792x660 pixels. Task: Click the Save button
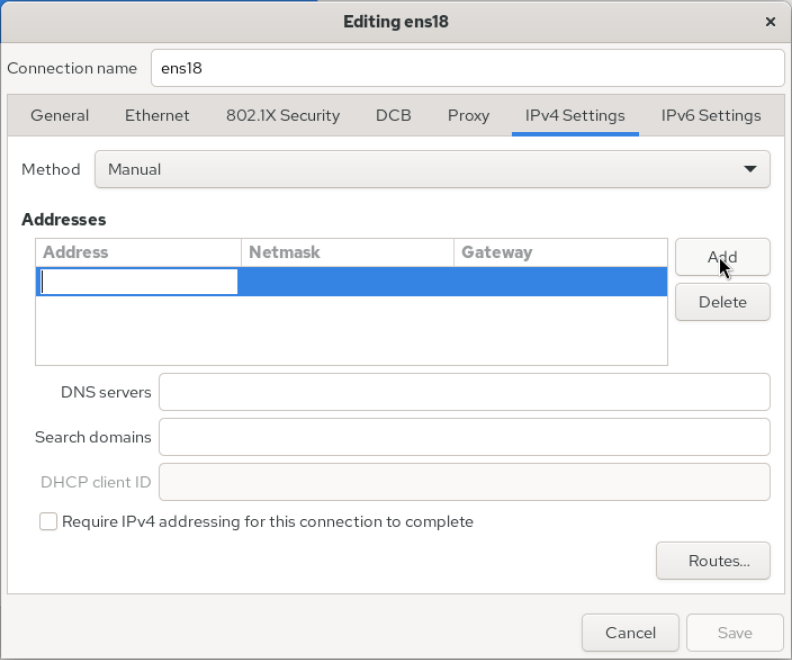point(734,633)
